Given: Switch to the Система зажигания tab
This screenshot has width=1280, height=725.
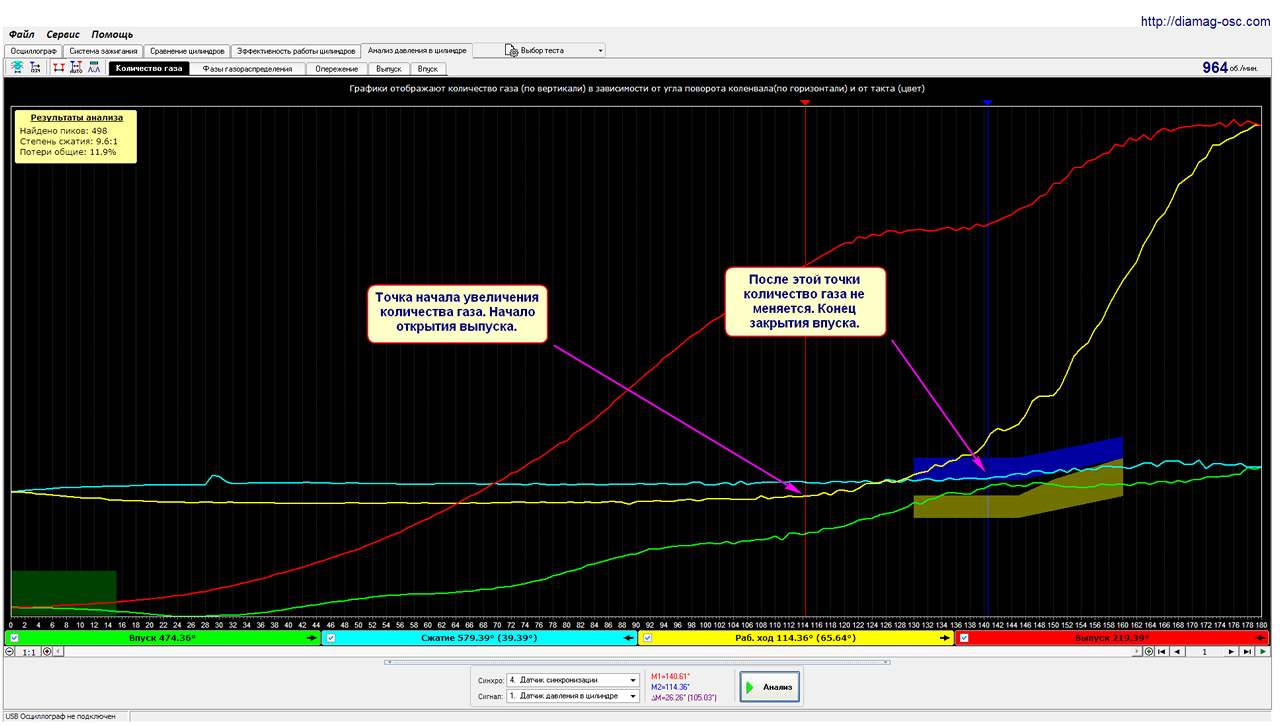Looking at the screenshot, I should [x=103, y=51].
